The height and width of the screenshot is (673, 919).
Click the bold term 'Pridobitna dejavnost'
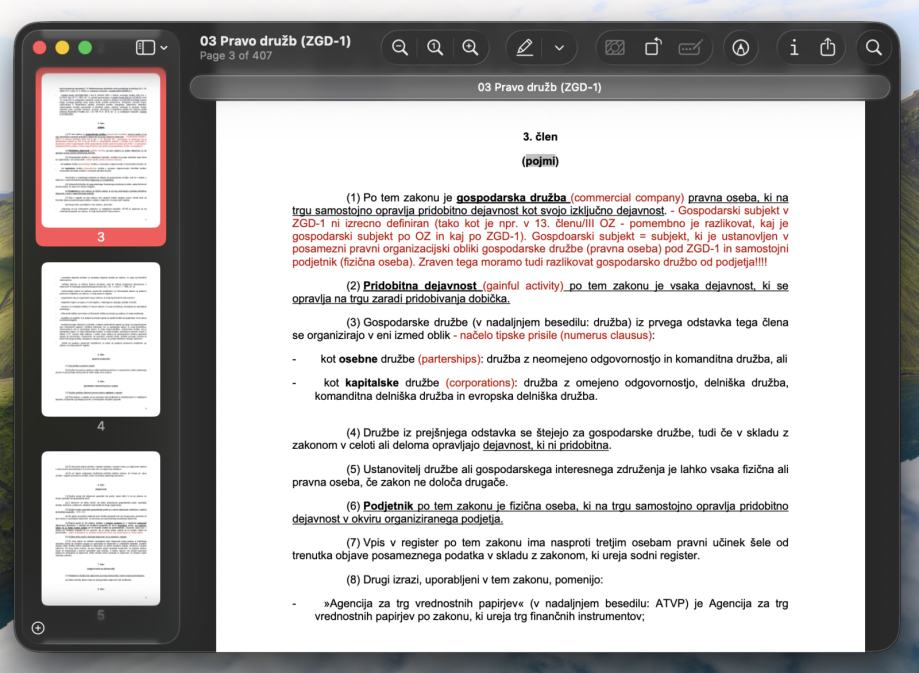pos(420,286)
